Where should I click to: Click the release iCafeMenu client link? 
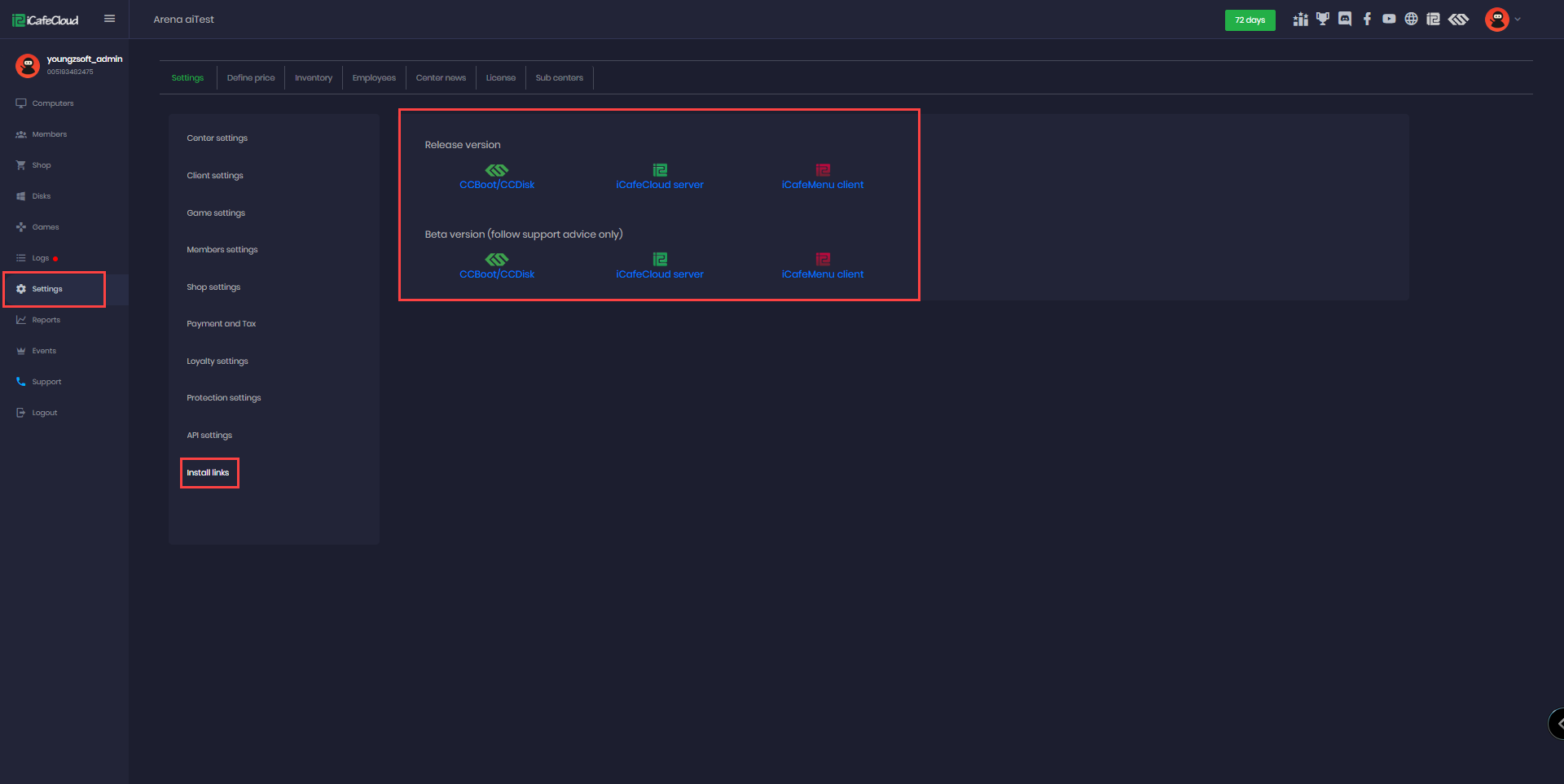click(x=822, y=184)
